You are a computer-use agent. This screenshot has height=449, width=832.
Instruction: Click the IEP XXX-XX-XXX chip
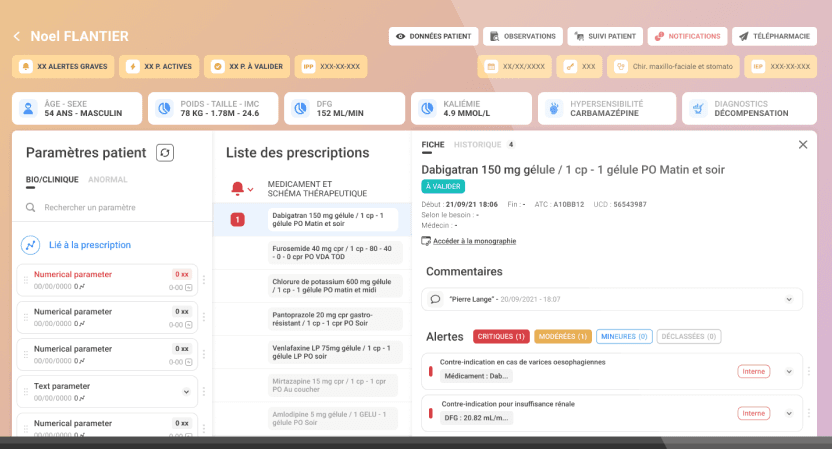(781, 66)
